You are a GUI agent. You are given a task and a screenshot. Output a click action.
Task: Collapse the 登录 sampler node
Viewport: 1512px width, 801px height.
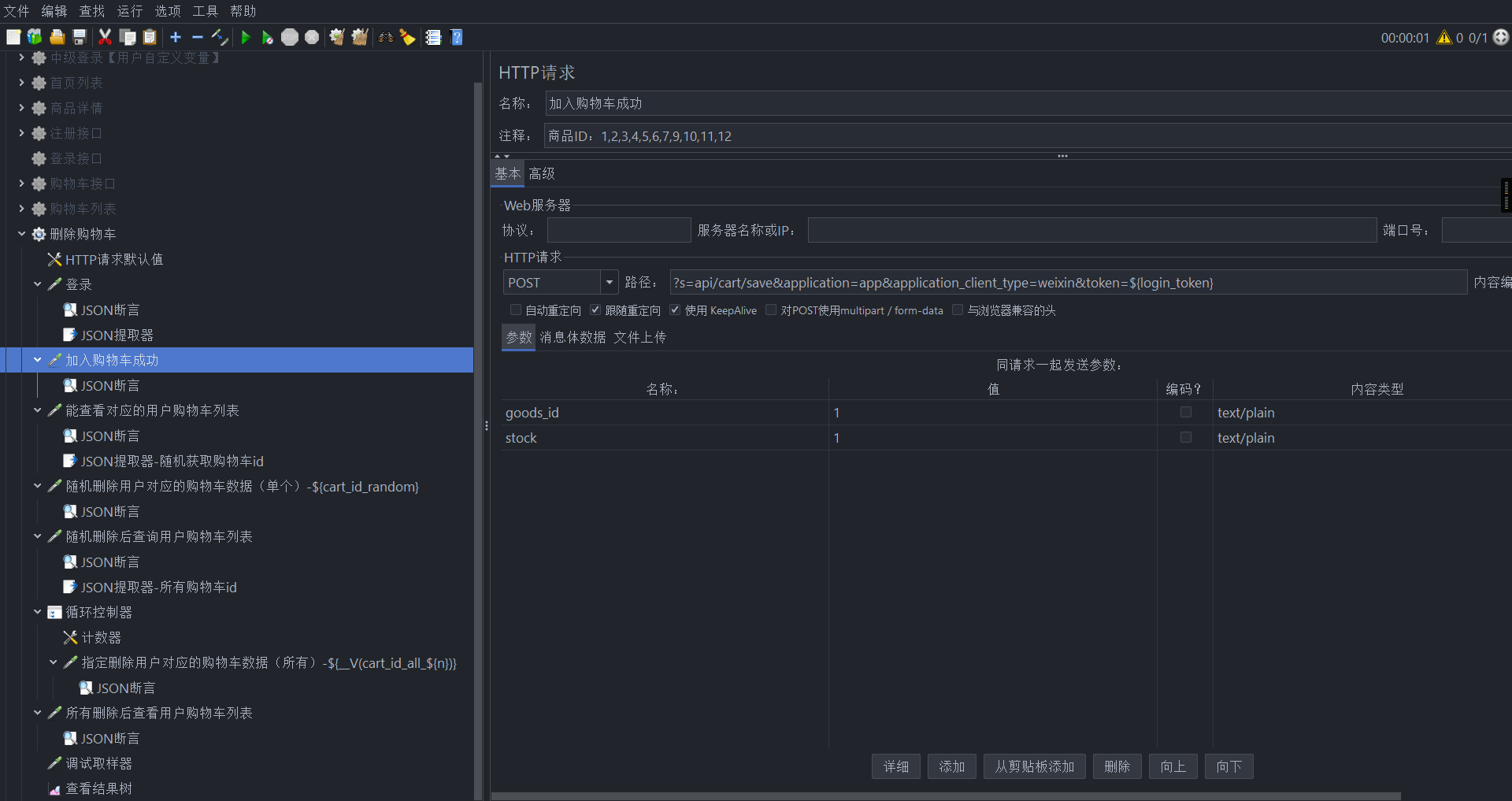click(37, 284)
